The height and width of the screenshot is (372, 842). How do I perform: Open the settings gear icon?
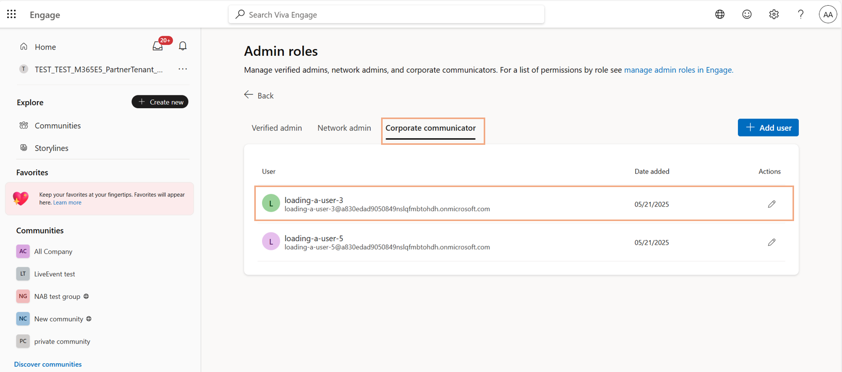[774, 15]
